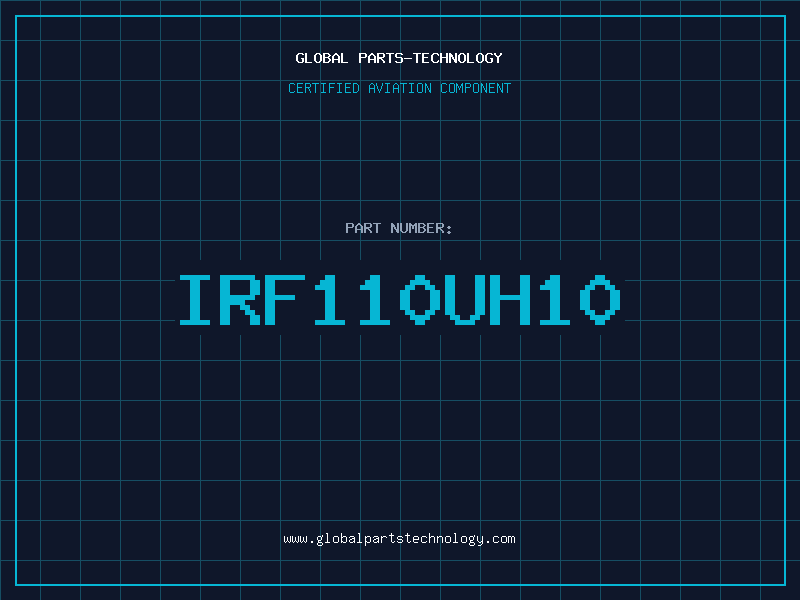Select the large letter R in IRF110UH10
The height and width of the screenshot is (600, 800).
click(x=240, y=299)
